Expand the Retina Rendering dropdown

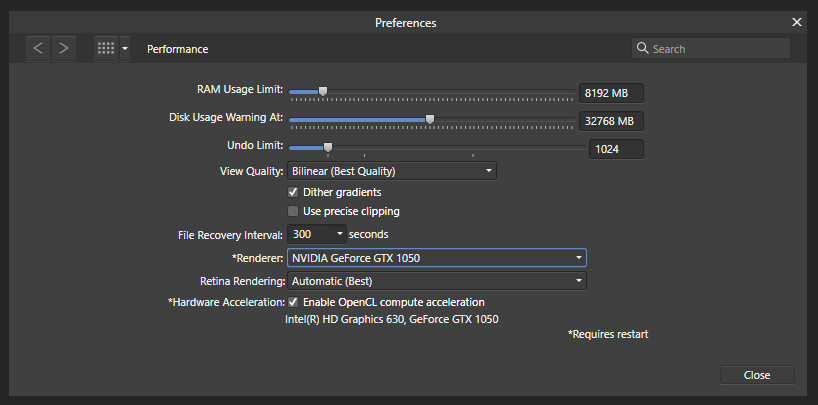[x=437, y=281]
